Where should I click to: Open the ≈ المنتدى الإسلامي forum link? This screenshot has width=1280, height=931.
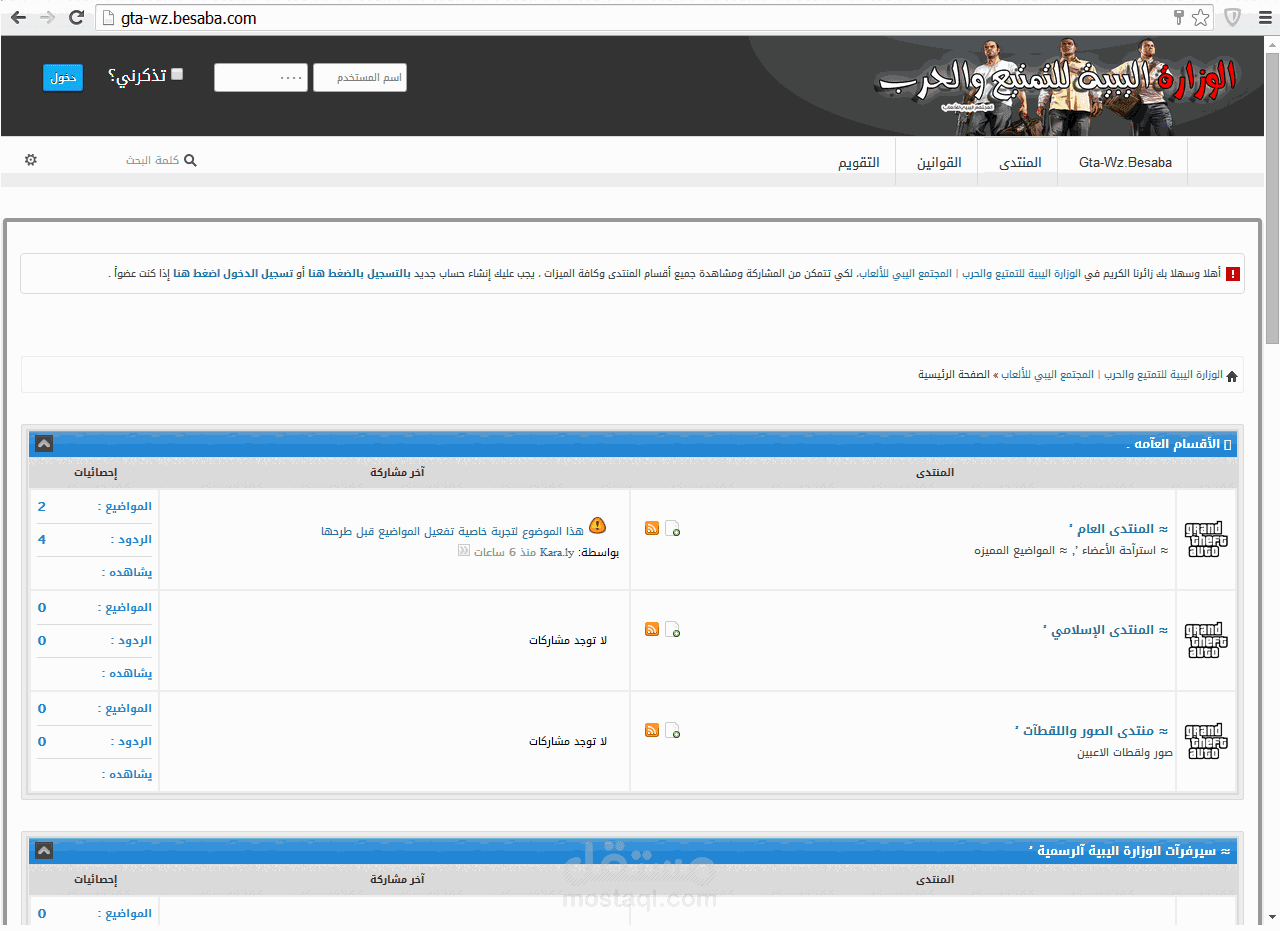[x=1105, y=629]
